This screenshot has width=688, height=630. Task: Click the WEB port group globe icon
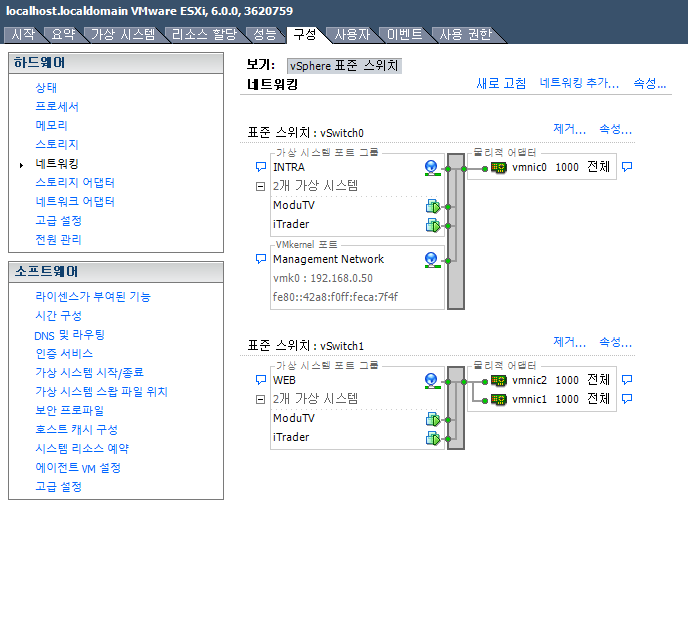click(x=432, y=380)
